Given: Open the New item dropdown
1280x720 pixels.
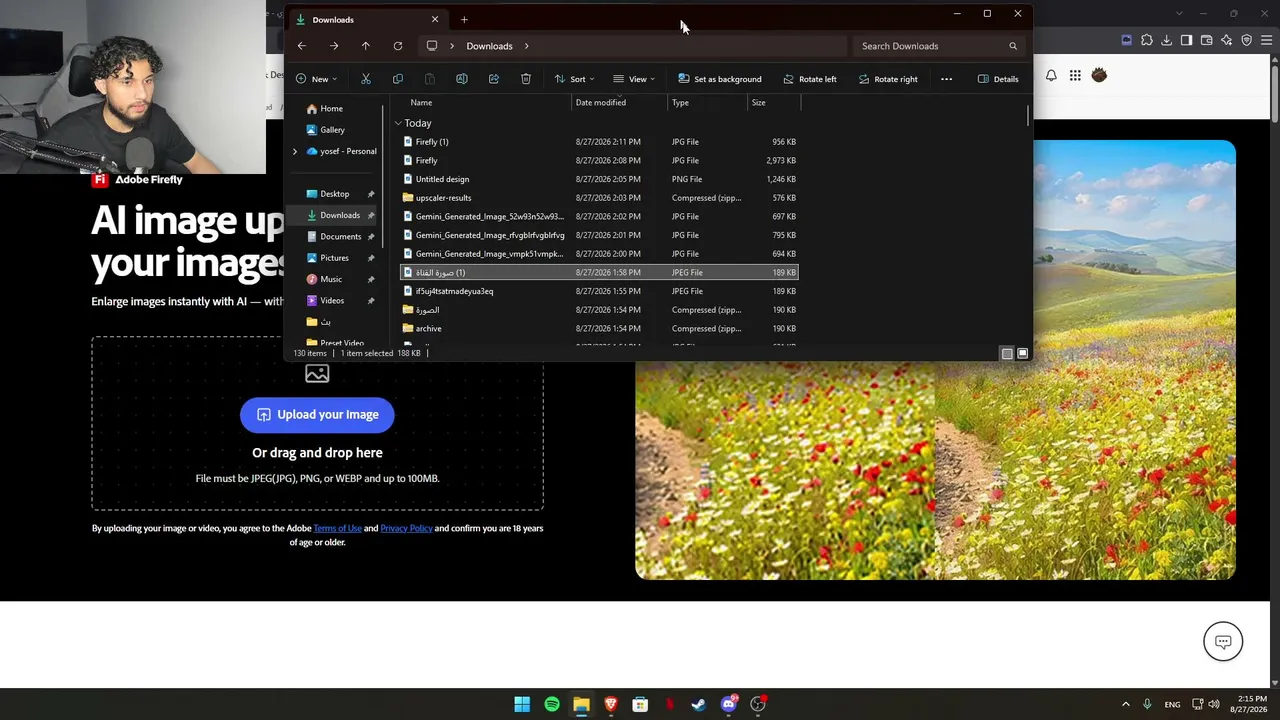Looking at the screenshot, I should [x=316, y=79].
